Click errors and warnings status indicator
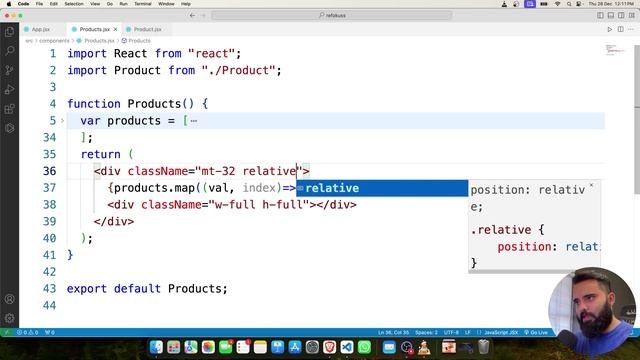Screen dimensions: 640x360 tap(27, 332)
